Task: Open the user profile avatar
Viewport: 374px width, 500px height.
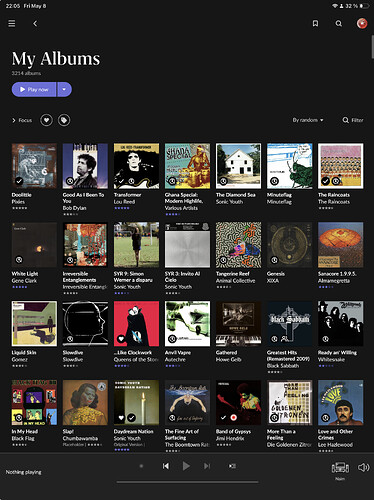Action: click(x=362, y=23)
